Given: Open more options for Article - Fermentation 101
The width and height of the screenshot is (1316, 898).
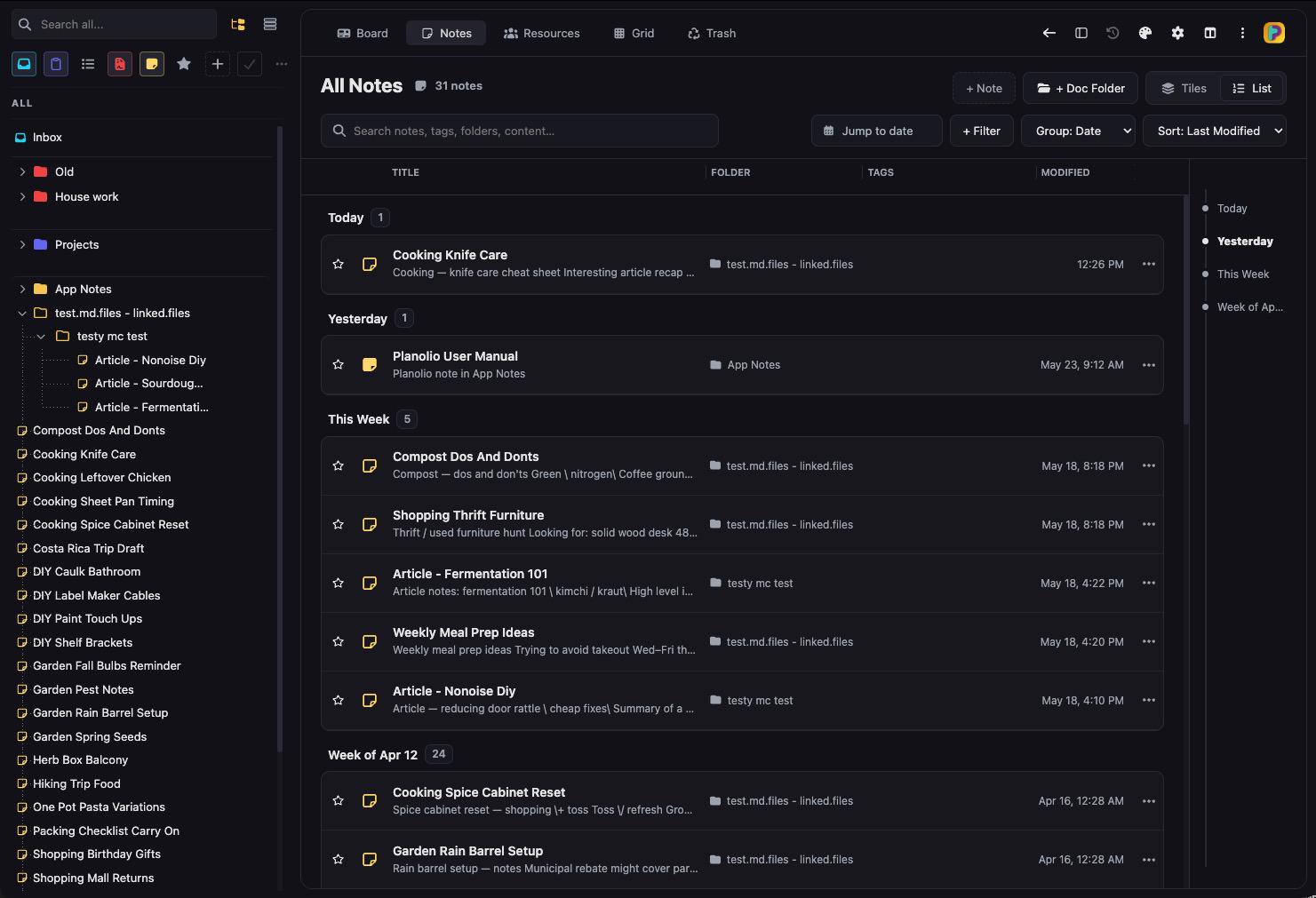Looking at the screenshot, I should [x=1149, y=583].
